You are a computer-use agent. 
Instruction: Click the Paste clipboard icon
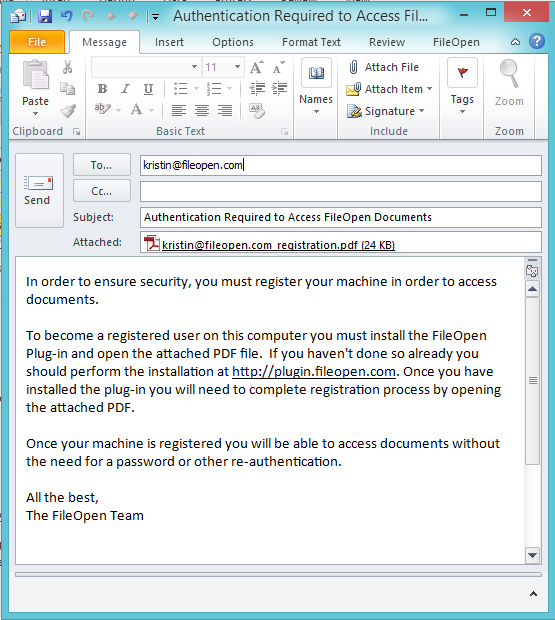coord(36,74)
